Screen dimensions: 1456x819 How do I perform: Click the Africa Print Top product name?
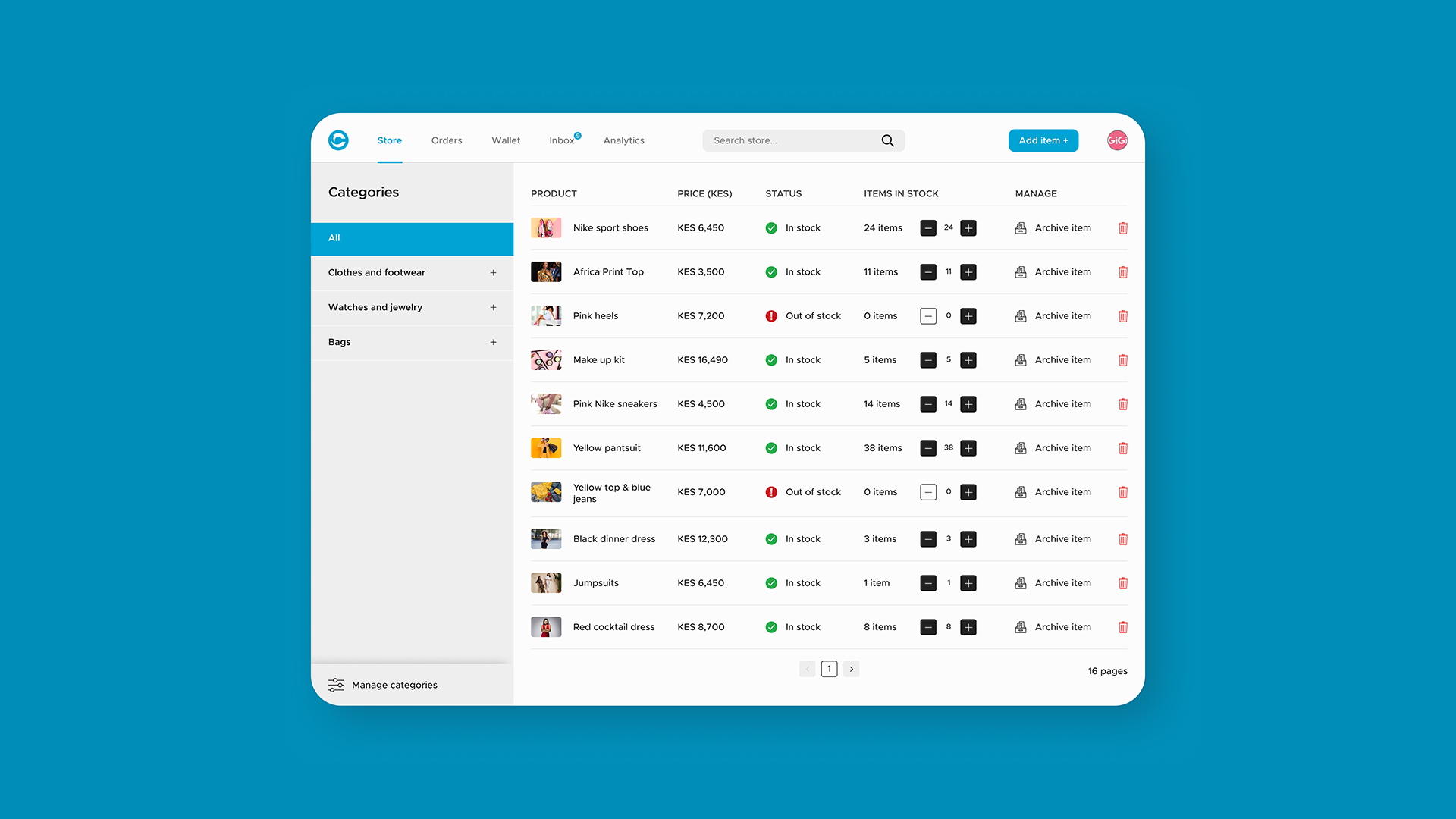[608, 272]
